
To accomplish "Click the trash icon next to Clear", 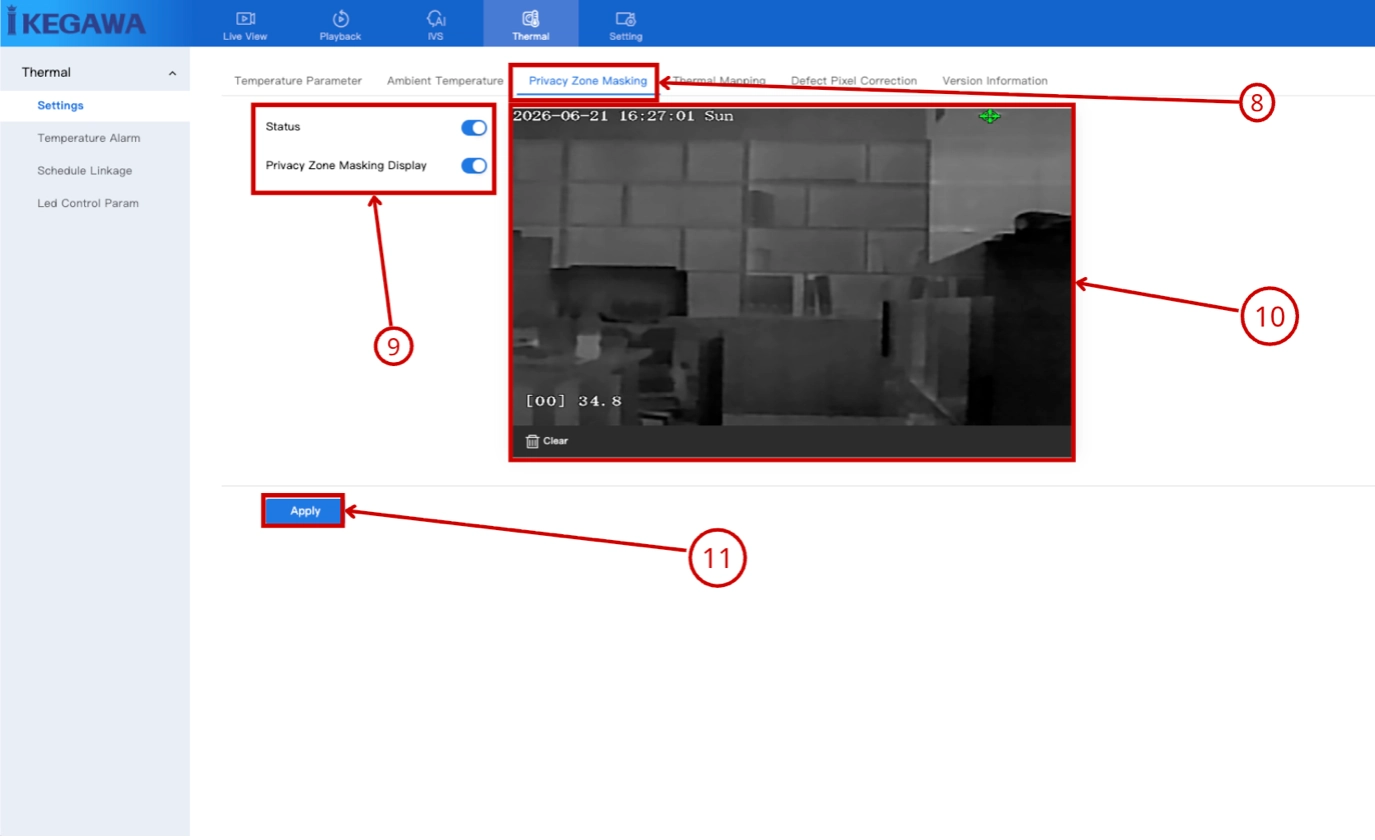I will pyautogui.click(x=532, y=441).
